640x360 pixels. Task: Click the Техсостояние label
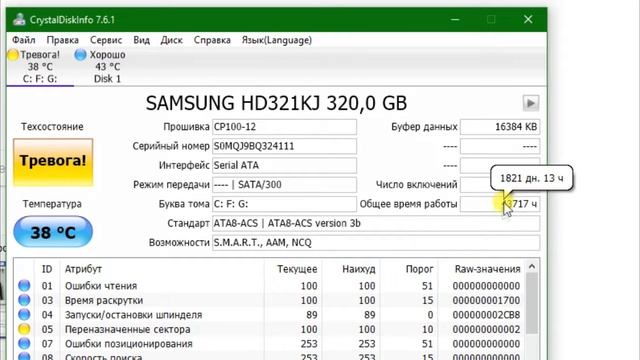[52, 127]
